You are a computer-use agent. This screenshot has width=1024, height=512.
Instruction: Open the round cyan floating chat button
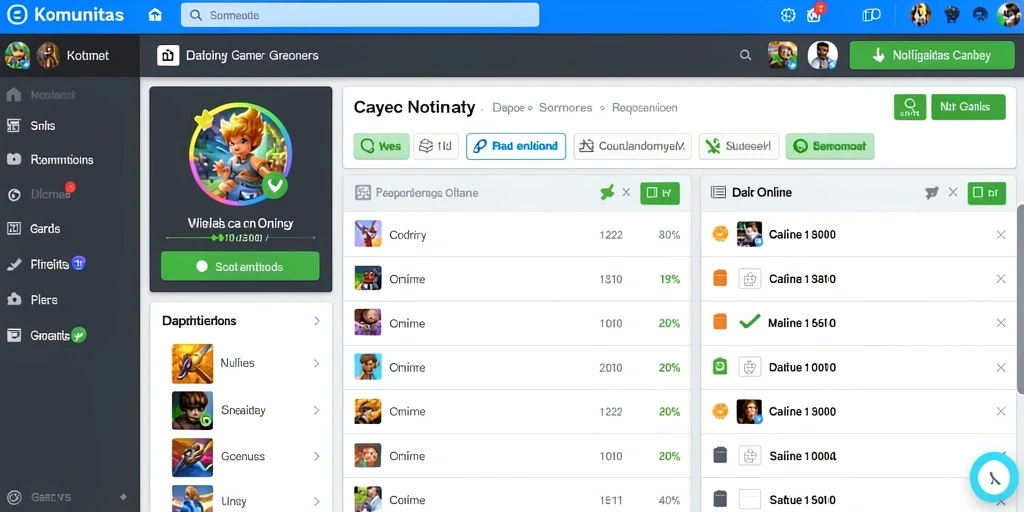(x=995, y=477)
